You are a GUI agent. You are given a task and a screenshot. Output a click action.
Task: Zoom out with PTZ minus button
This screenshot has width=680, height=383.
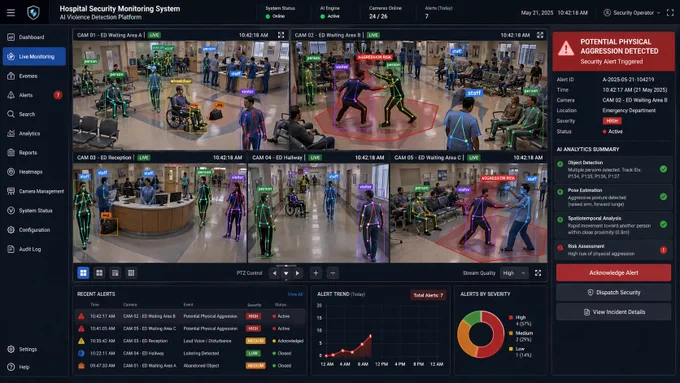coord(333,273)
